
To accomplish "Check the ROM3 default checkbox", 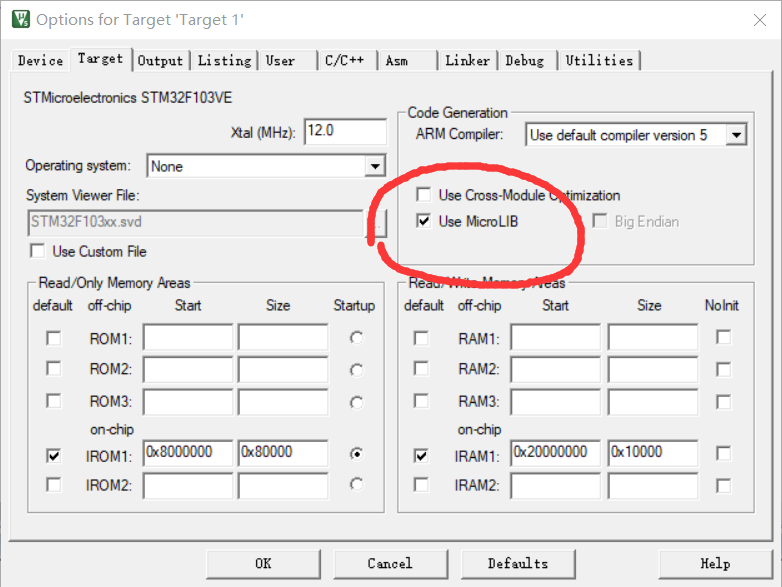I will pyautogui.click(x=53, y=401).
